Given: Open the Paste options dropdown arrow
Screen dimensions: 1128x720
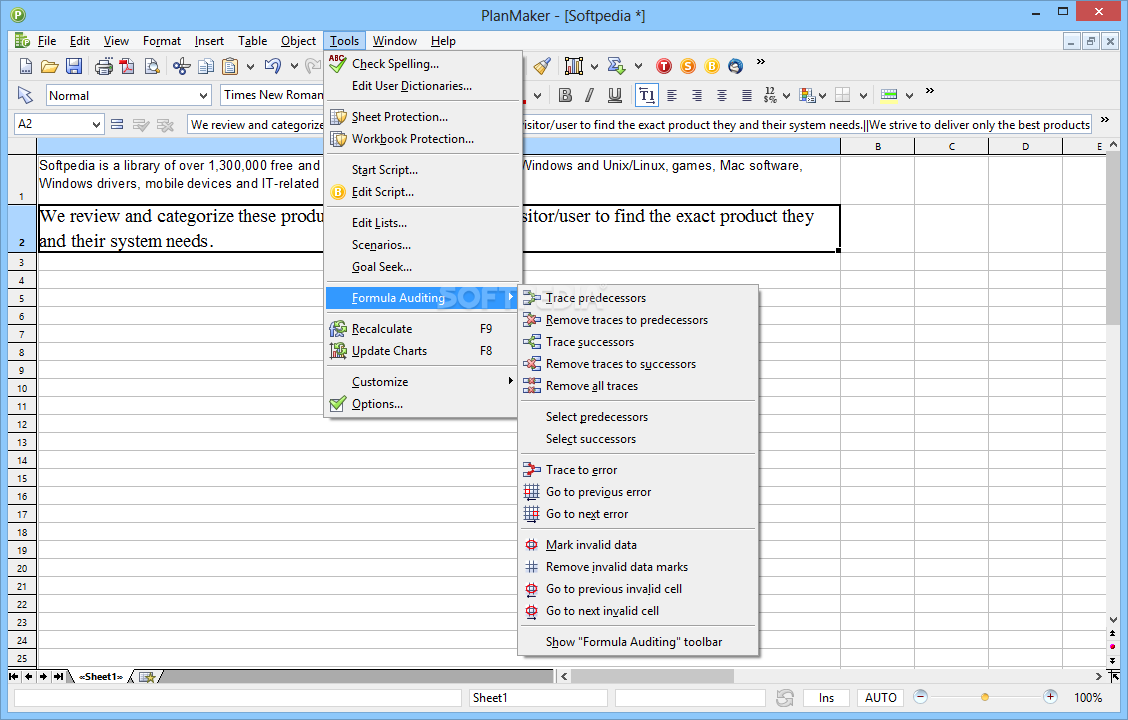Looking at the screenshot, I should point(250,67).
